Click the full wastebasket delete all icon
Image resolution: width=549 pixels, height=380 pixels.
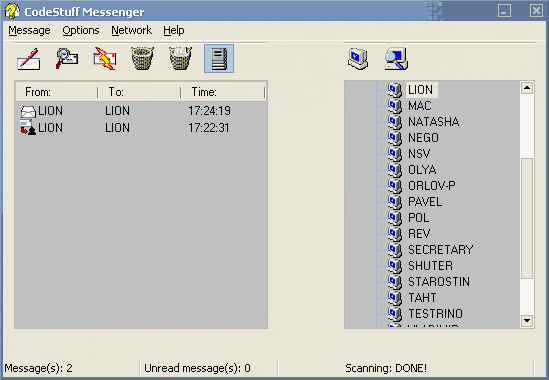[180, 58]
